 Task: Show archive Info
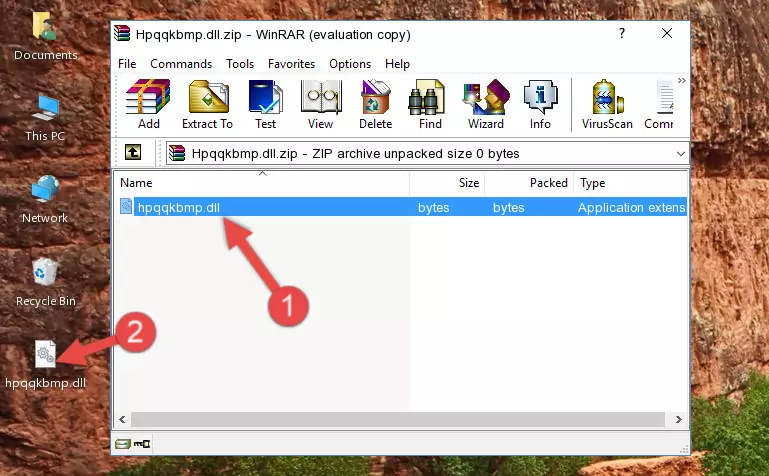click(540, 105)
